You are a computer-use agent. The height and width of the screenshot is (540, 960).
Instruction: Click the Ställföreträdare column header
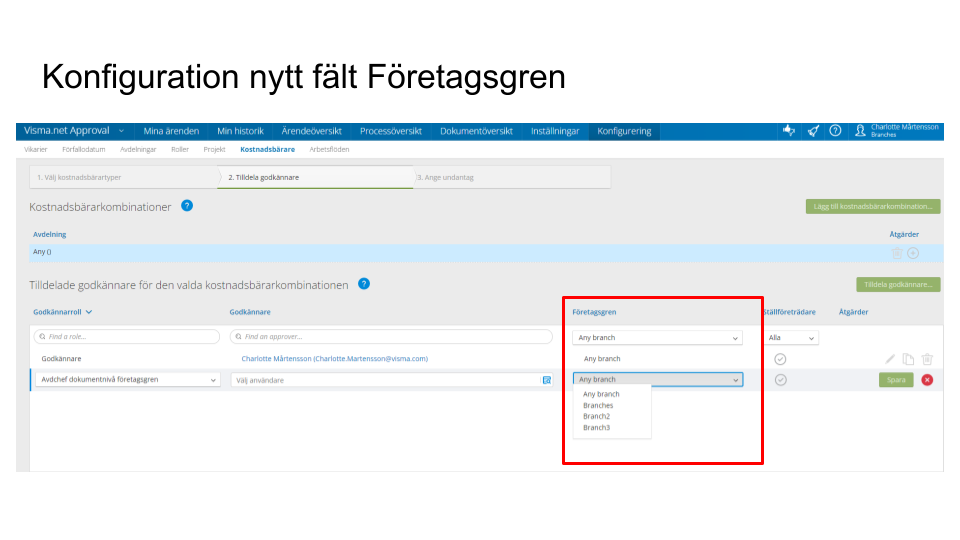[789, 312]
